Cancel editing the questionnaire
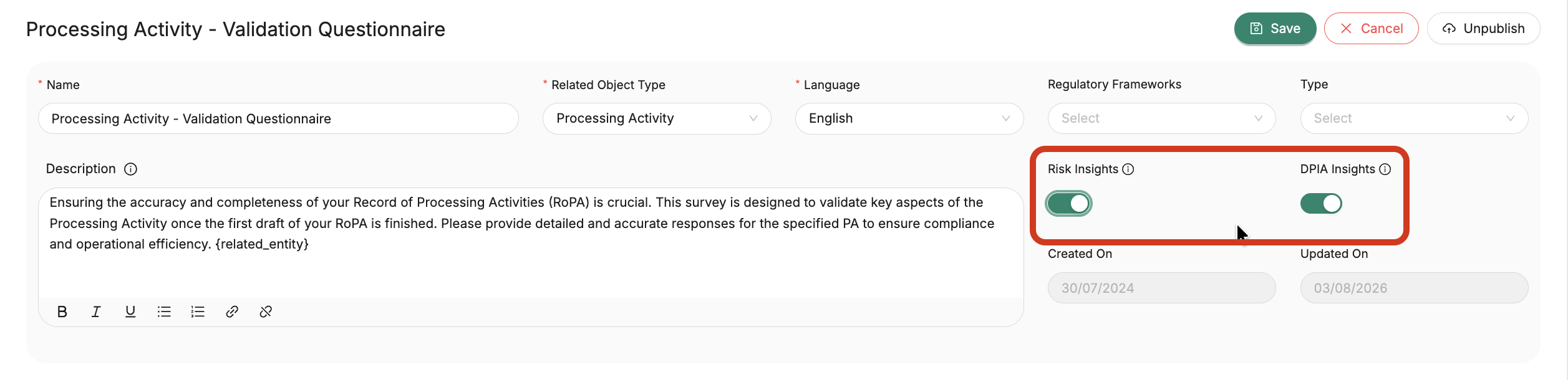Image resolution: width=1568 pixels, height=380 pixels. [1371, 29]
